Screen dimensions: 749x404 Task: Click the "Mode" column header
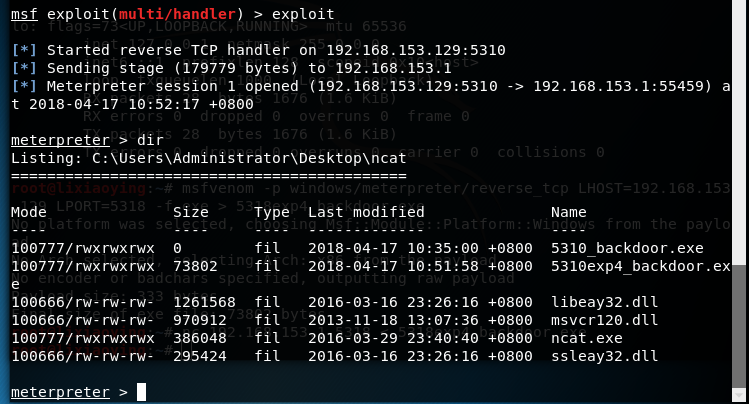[29, 212]
